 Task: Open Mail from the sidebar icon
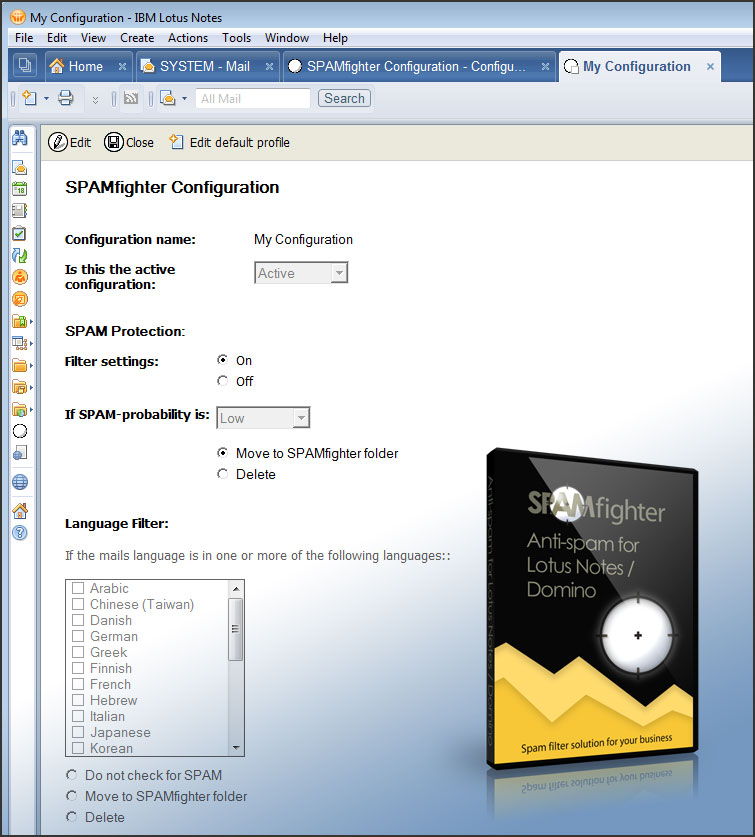pos(20,168)
